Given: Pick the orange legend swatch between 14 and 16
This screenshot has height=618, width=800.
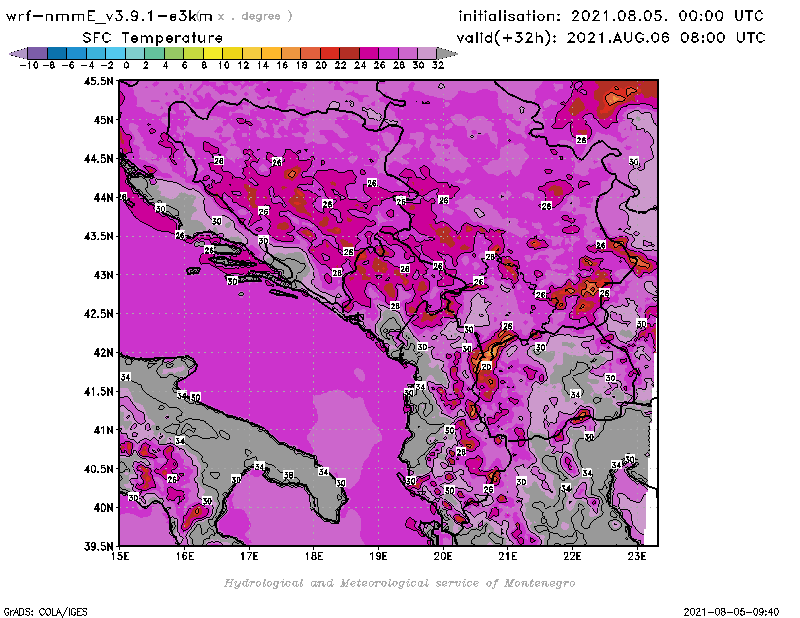Looking at the screenshot, I should click(271, 53).
